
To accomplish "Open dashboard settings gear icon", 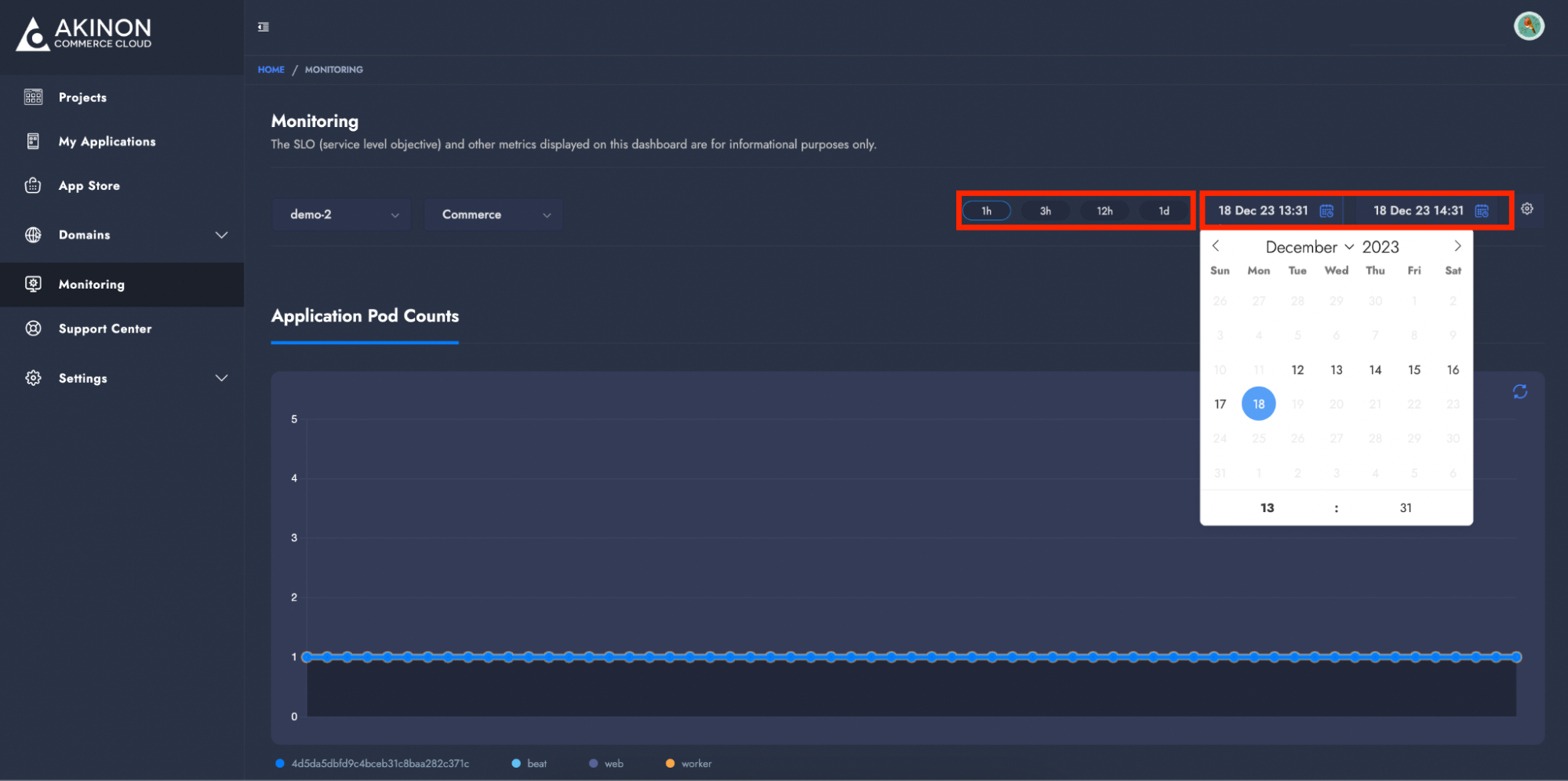I will (x=1526, y=209).
